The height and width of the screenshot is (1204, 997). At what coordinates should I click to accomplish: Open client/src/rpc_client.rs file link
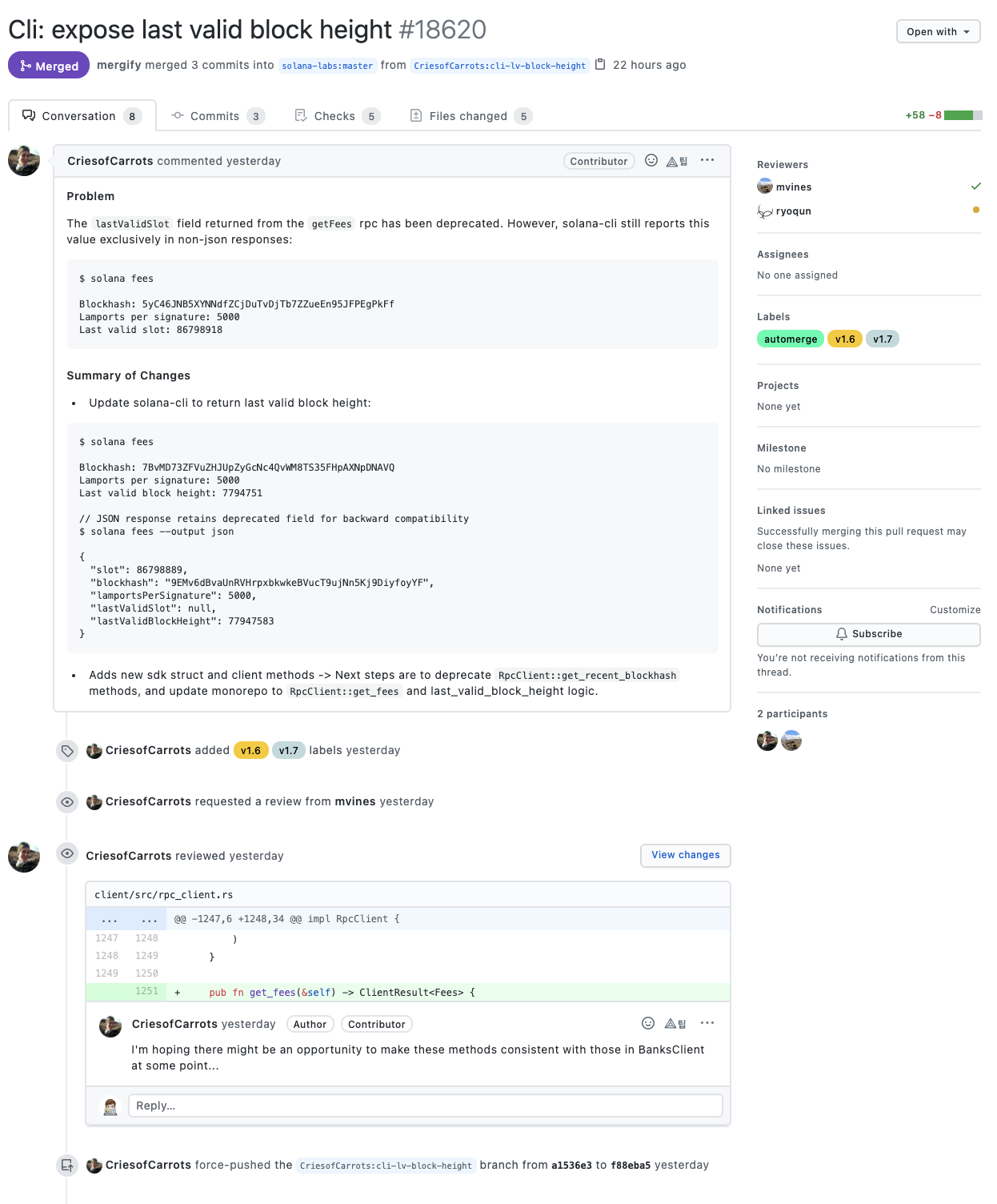point(164,894)
